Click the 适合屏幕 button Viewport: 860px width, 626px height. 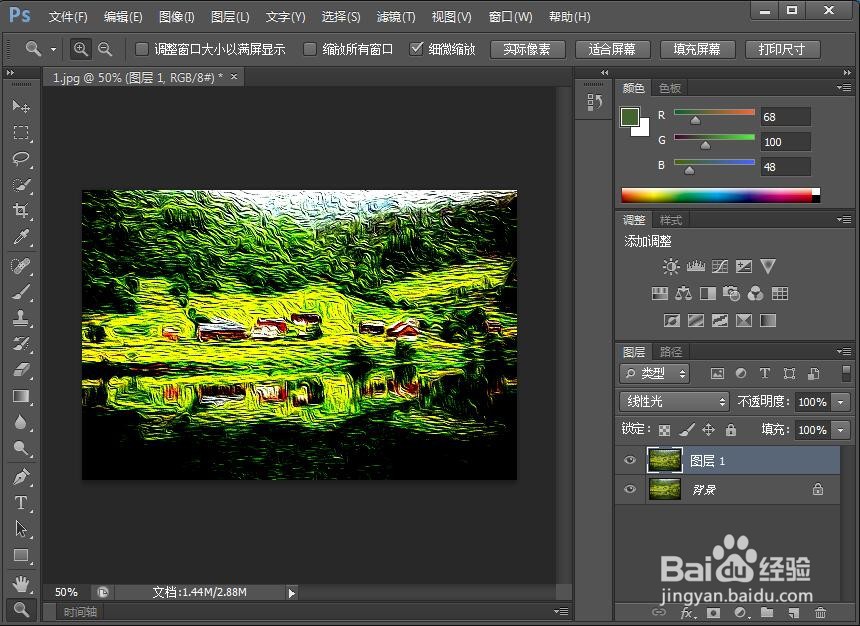pos(613,49)
